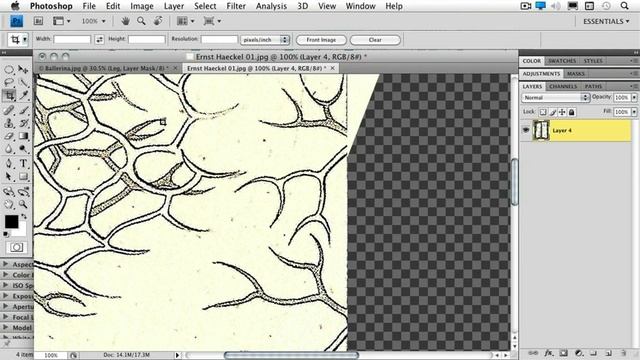Open the Crop tool preset picker
Viewport: 640px width, 360px height.
click(x=18, y=40)
